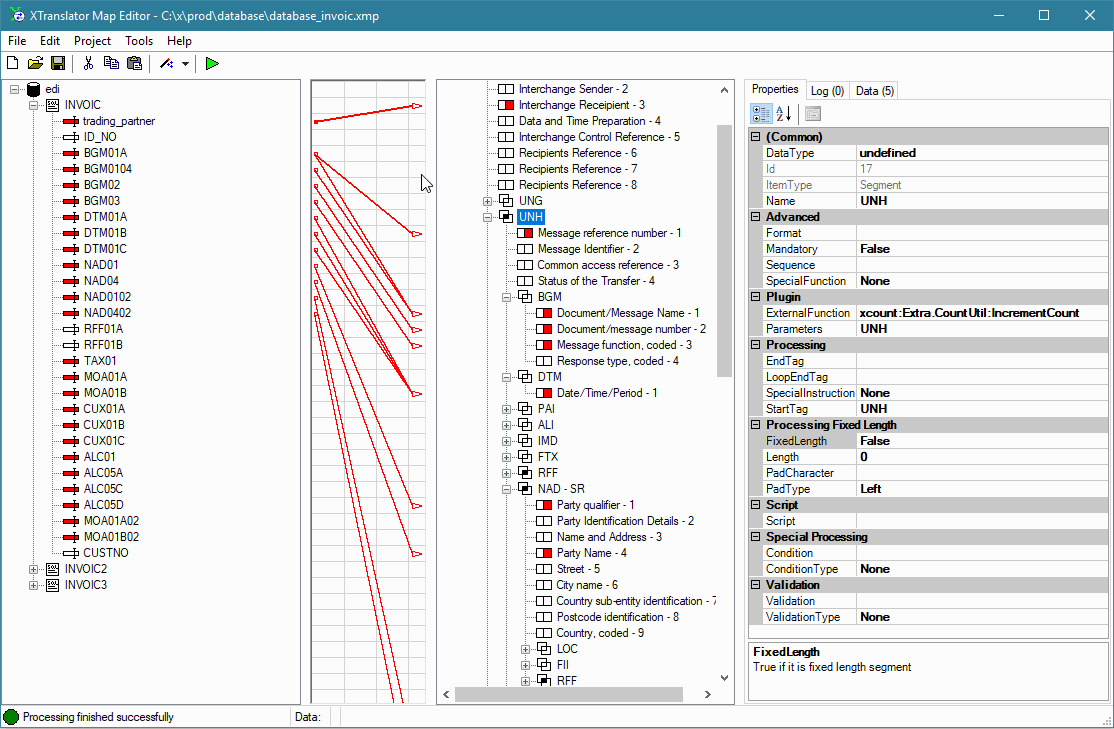Cut the selected item
This screenshot has height=729, width=1114.
88,63
